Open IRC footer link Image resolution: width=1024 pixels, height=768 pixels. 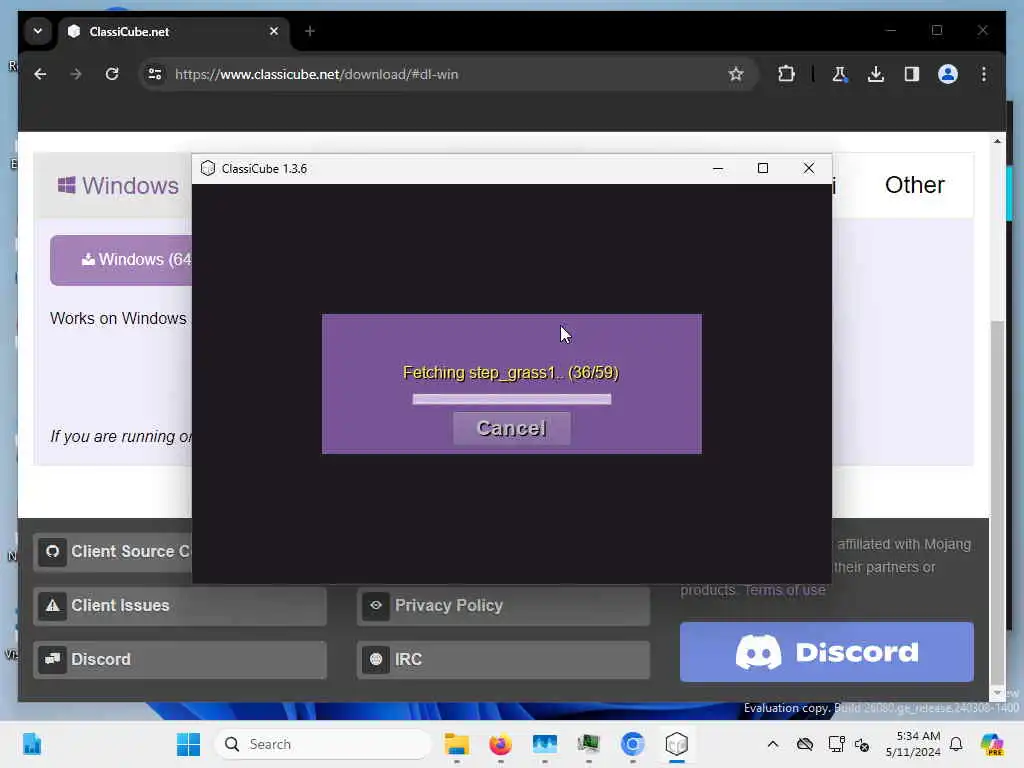tap(503, 660)
